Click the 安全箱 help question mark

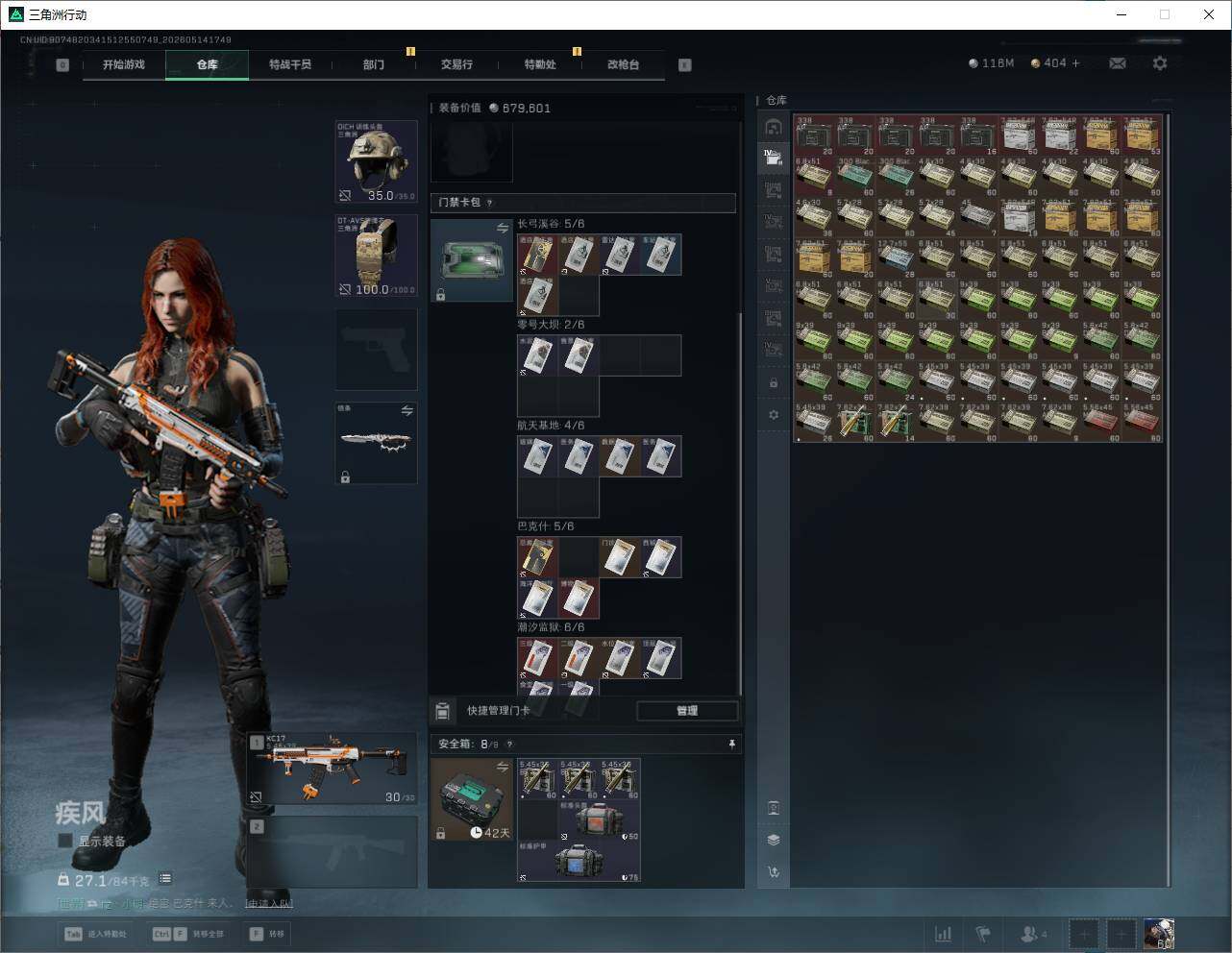[509, 744]
